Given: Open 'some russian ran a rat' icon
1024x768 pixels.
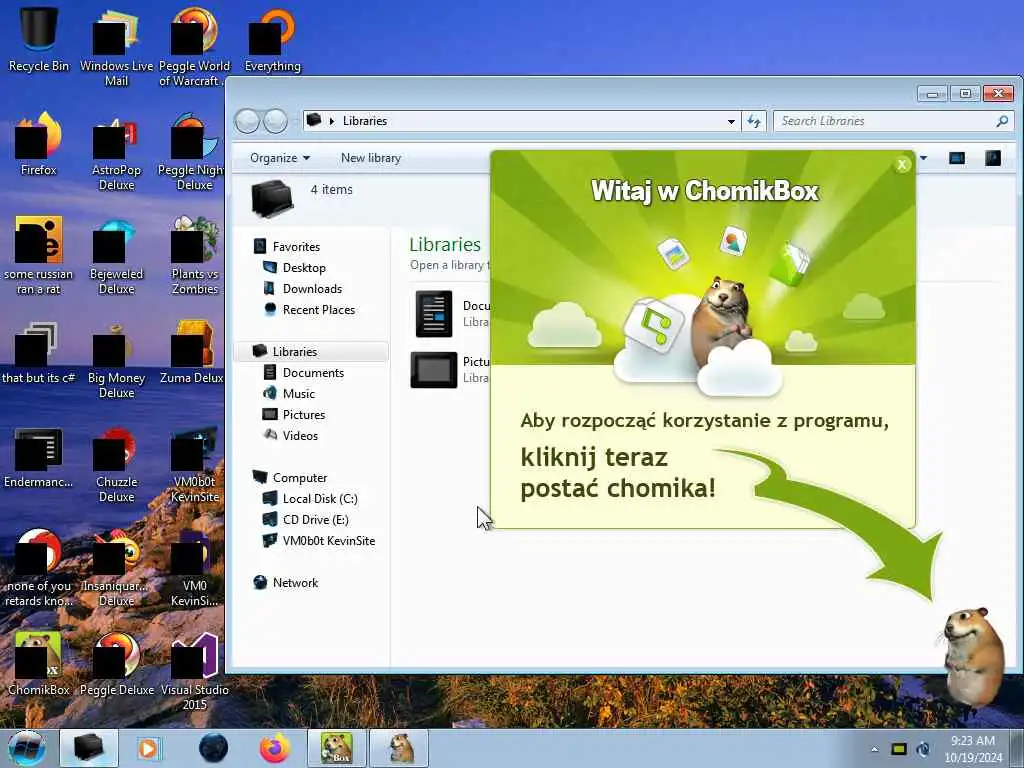Looking at the screenshot, I should (x=39, y=255).
